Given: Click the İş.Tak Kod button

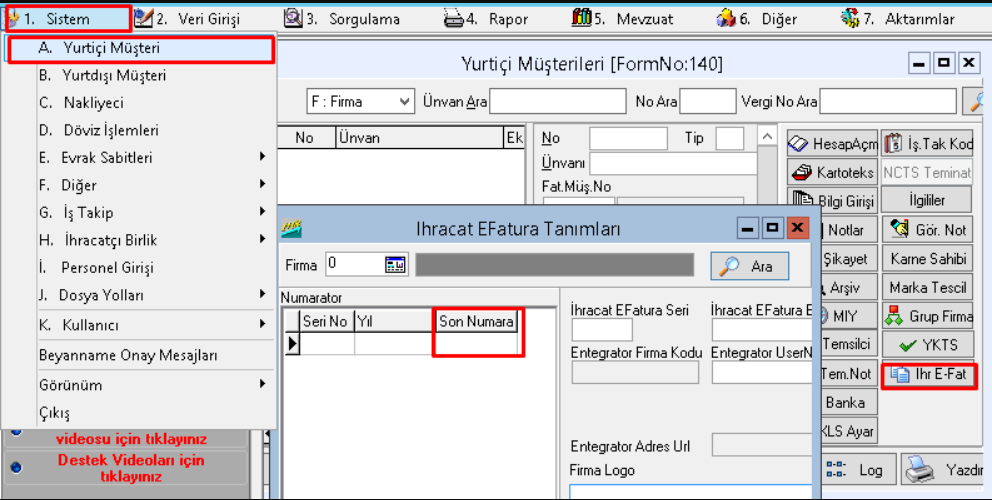Looking at the screenshot, I should (927, 144).
